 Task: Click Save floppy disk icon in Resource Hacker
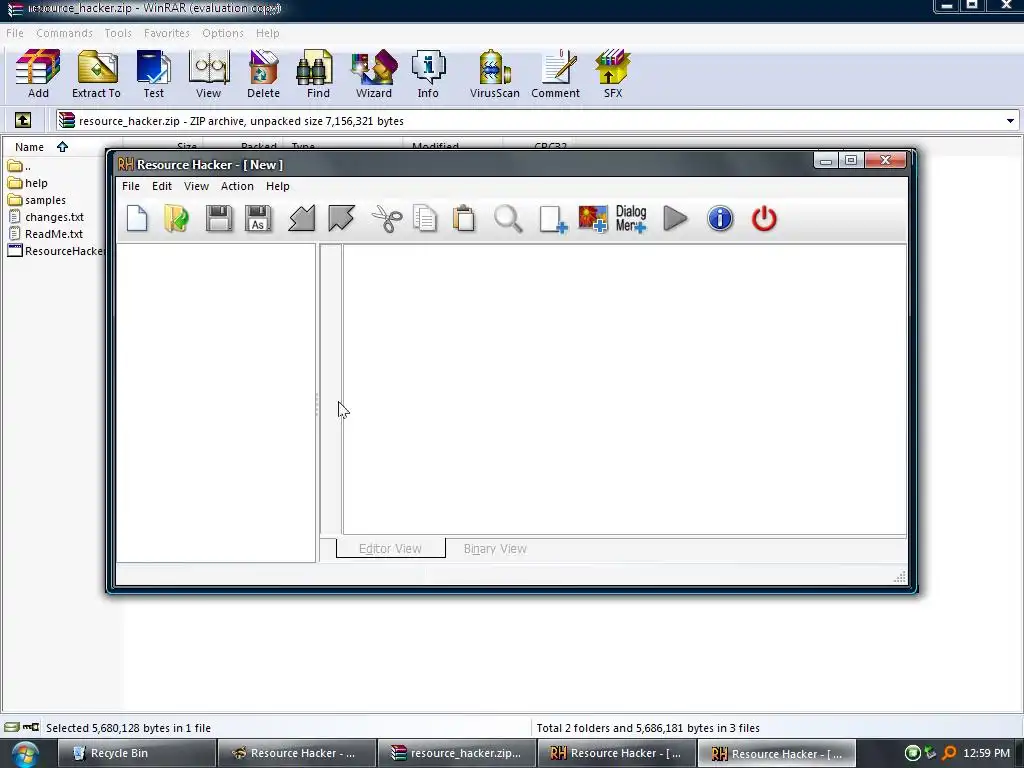(x=219, y=218)
